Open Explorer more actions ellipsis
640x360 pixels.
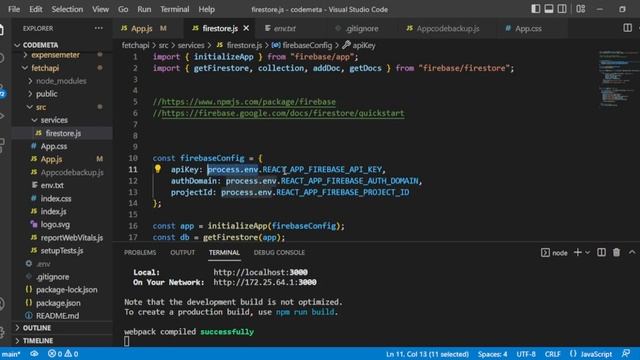click(x=98, y=28)
